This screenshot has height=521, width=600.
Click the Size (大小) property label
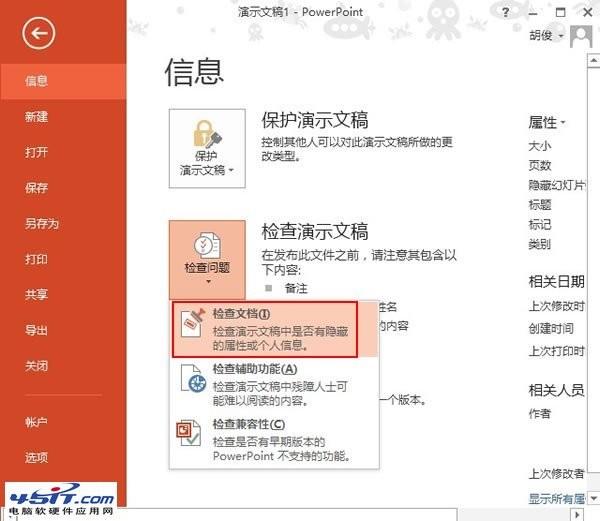[540, 146]
